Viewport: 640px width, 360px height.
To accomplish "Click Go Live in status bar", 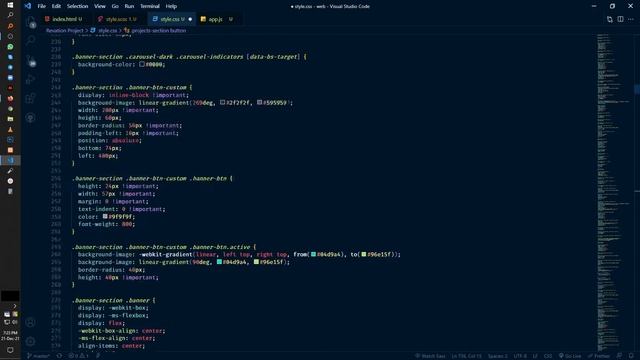I will click(x=570, y=356).
